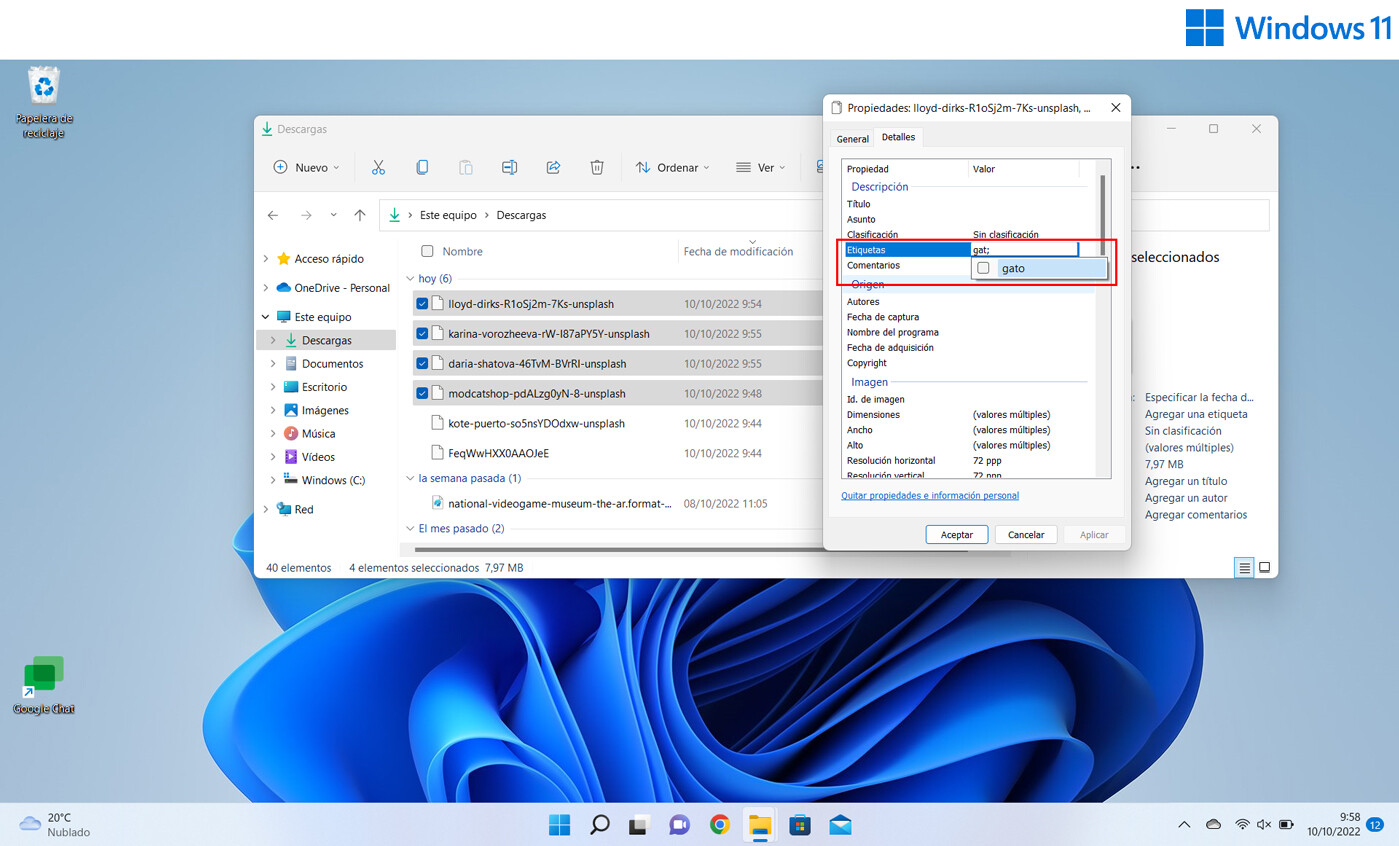Click the Copy icon in toolbar

point(422,168)
